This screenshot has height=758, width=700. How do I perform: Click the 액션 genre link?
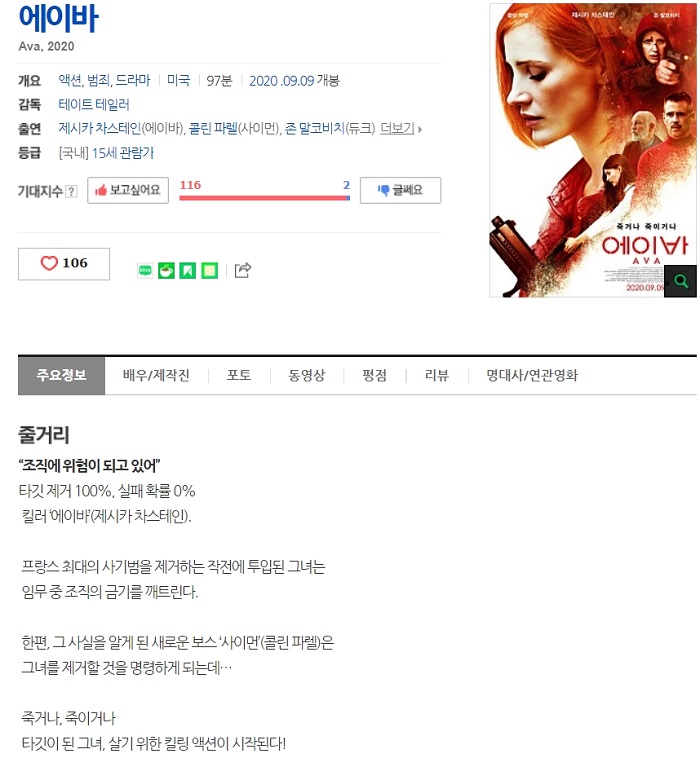[70, 80]
